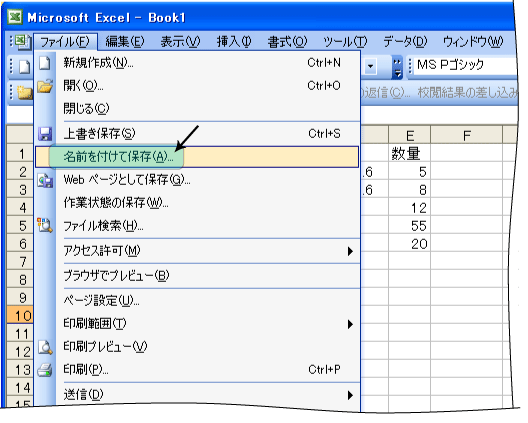Image resolution: width=528 pixels, height=423 pixels.
Task: Choose 印刷プレビュー(V) entry
Action: [197, 347]
